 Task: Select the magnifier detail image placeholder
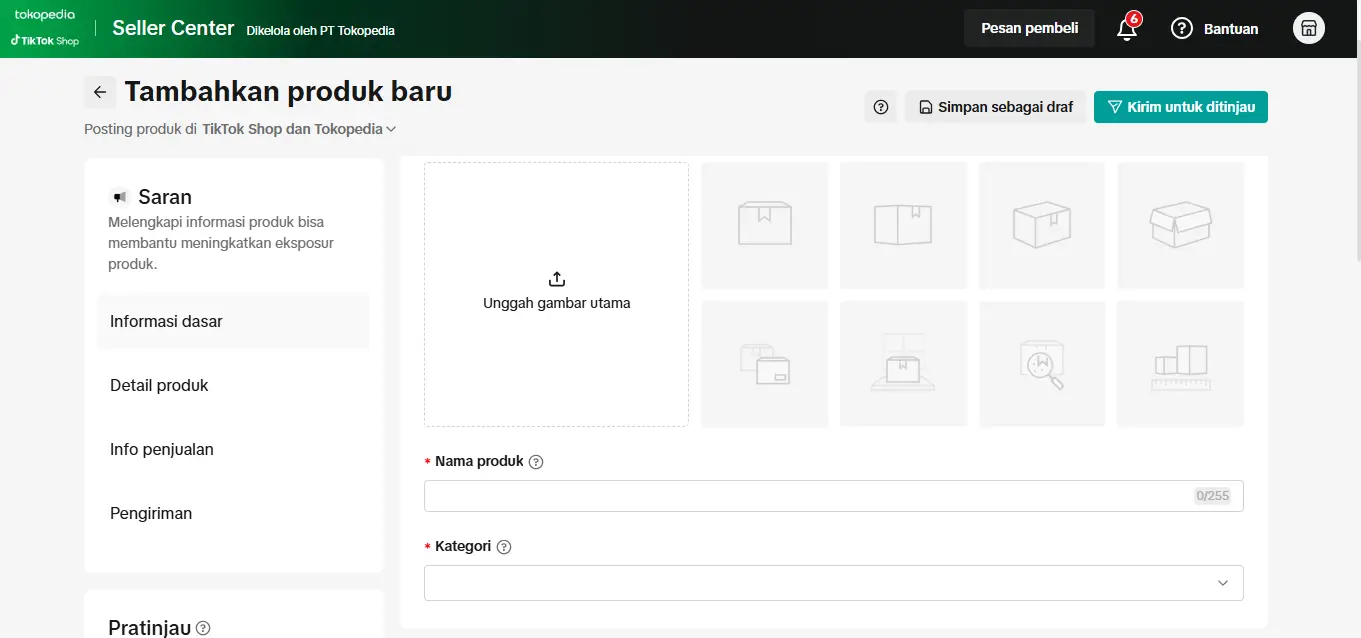[1041, 364]
